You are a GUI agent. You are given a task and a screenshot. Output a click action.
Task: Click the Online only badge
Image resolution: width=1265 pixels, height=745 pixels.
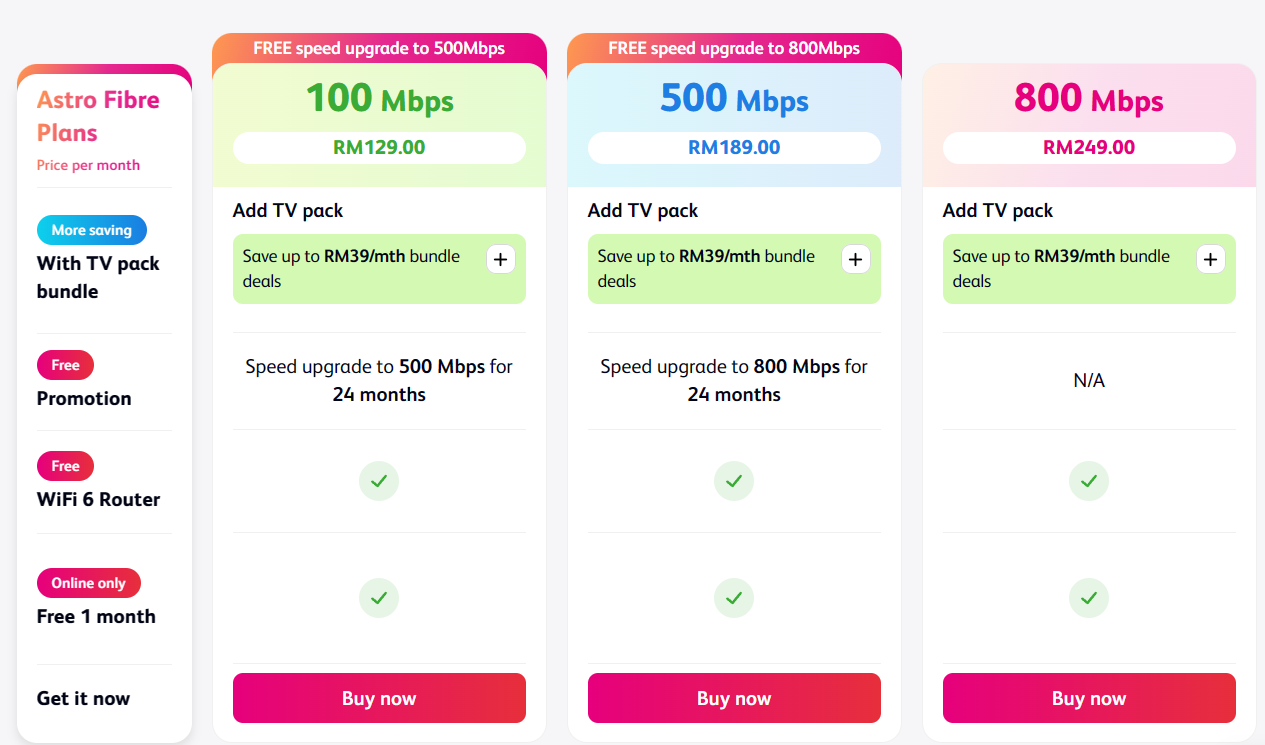point(89,583)
